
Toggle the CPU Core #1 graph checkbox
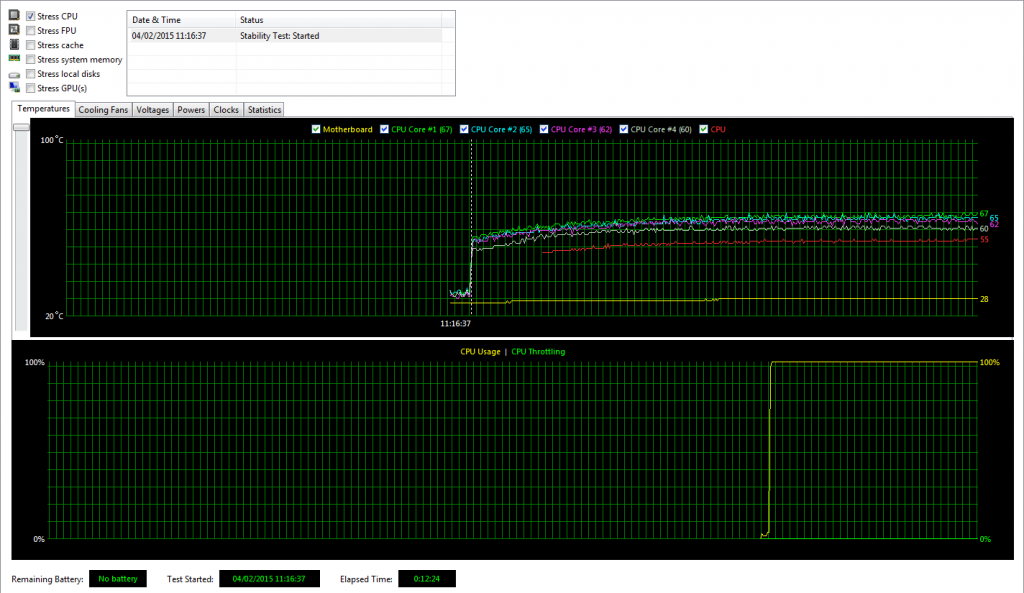(384, 129)
